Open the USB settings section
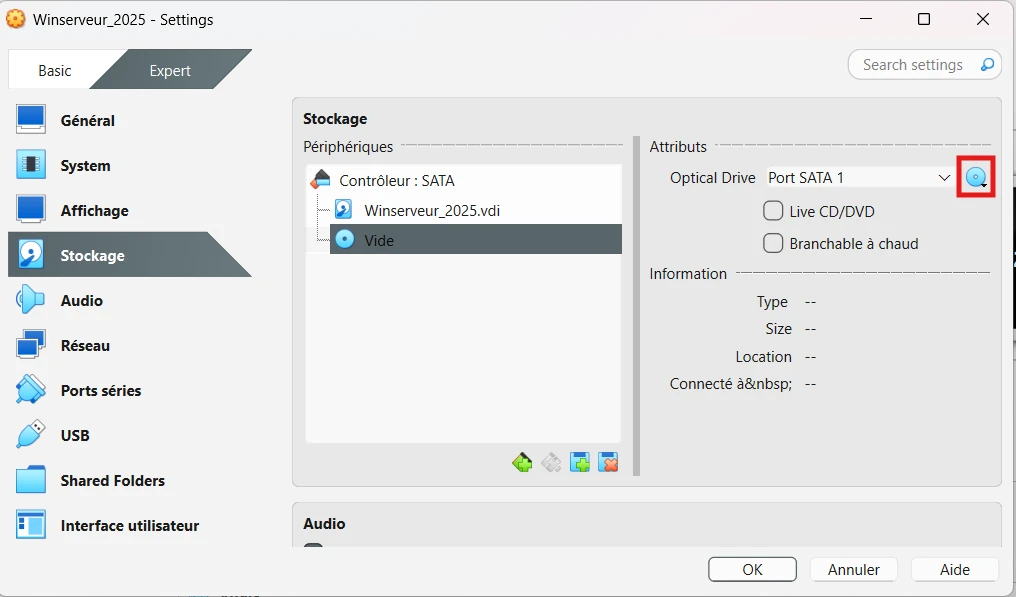This screenshot has width=1016, height=597. point(130,436)
